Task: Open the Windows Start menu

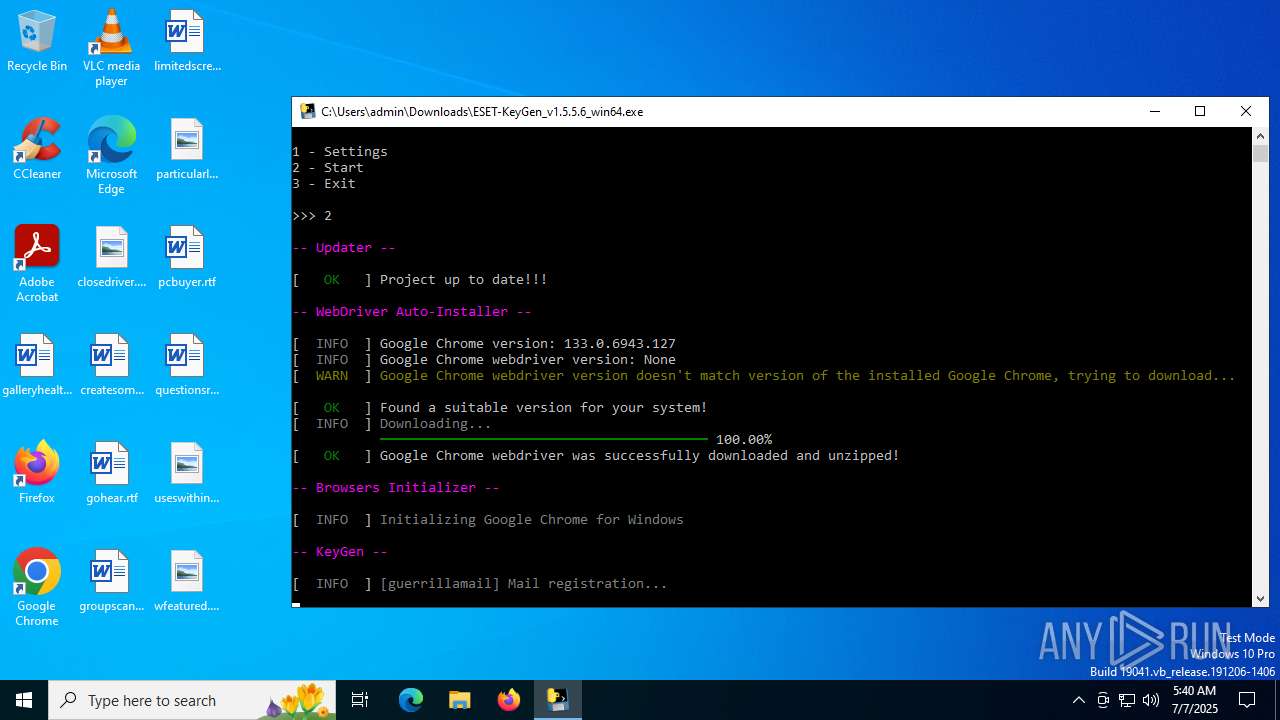Action: (x=24, y=700)
